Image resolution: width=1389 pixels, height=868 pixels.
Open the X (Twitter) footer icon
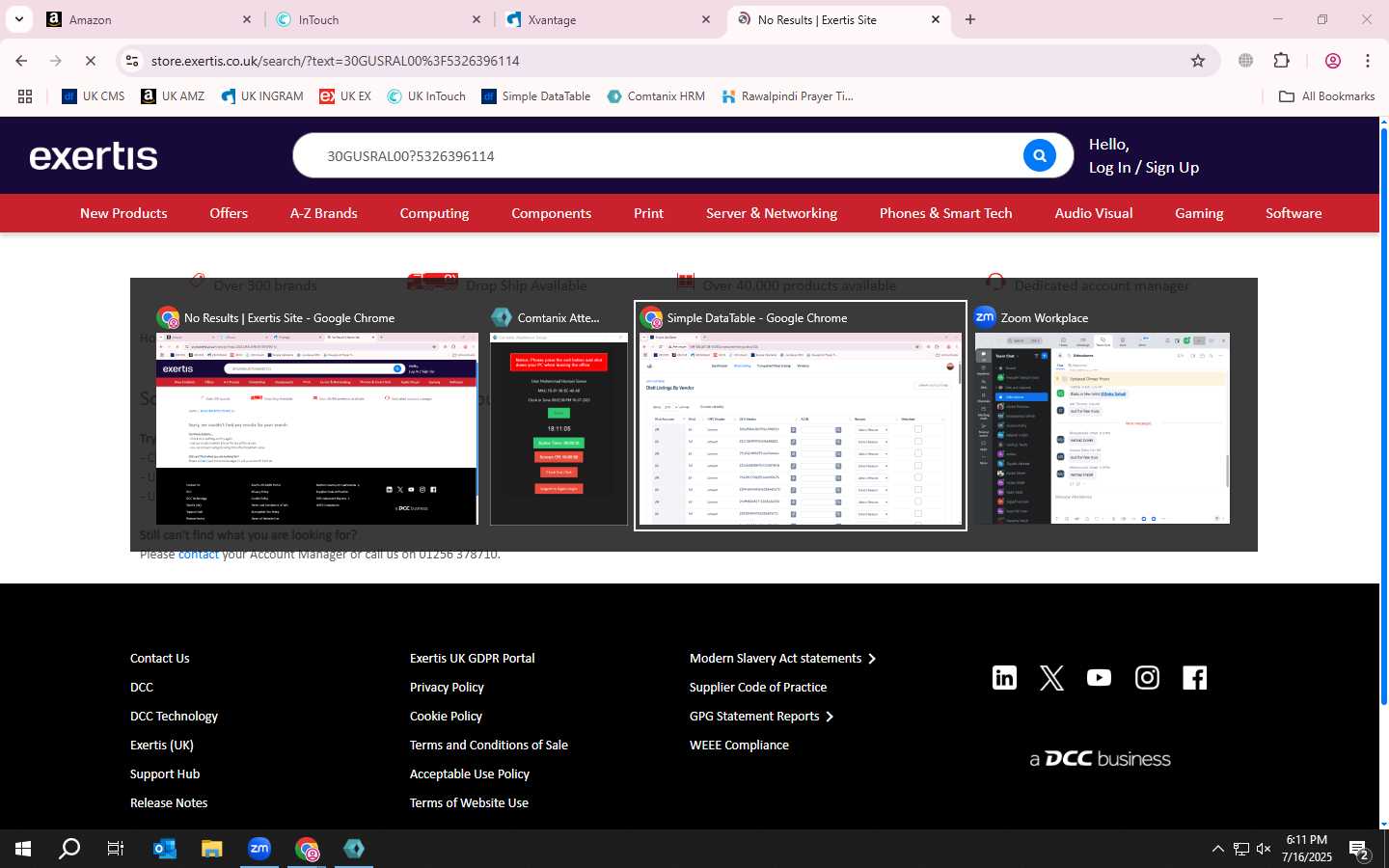tap(1051, 678)
